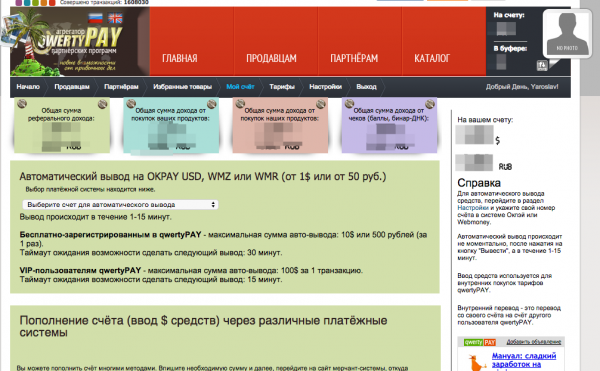Select the income from our products card

pos(280,125)
